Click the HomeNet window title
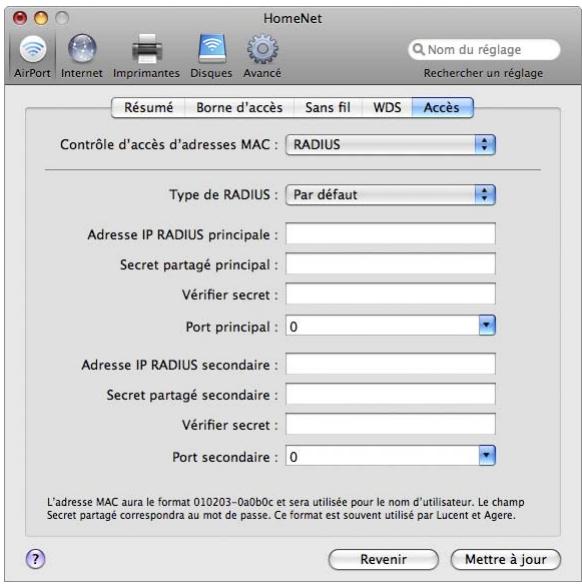Screen dimensions: 582x584 pyautogui.click(x=293, y=18)
